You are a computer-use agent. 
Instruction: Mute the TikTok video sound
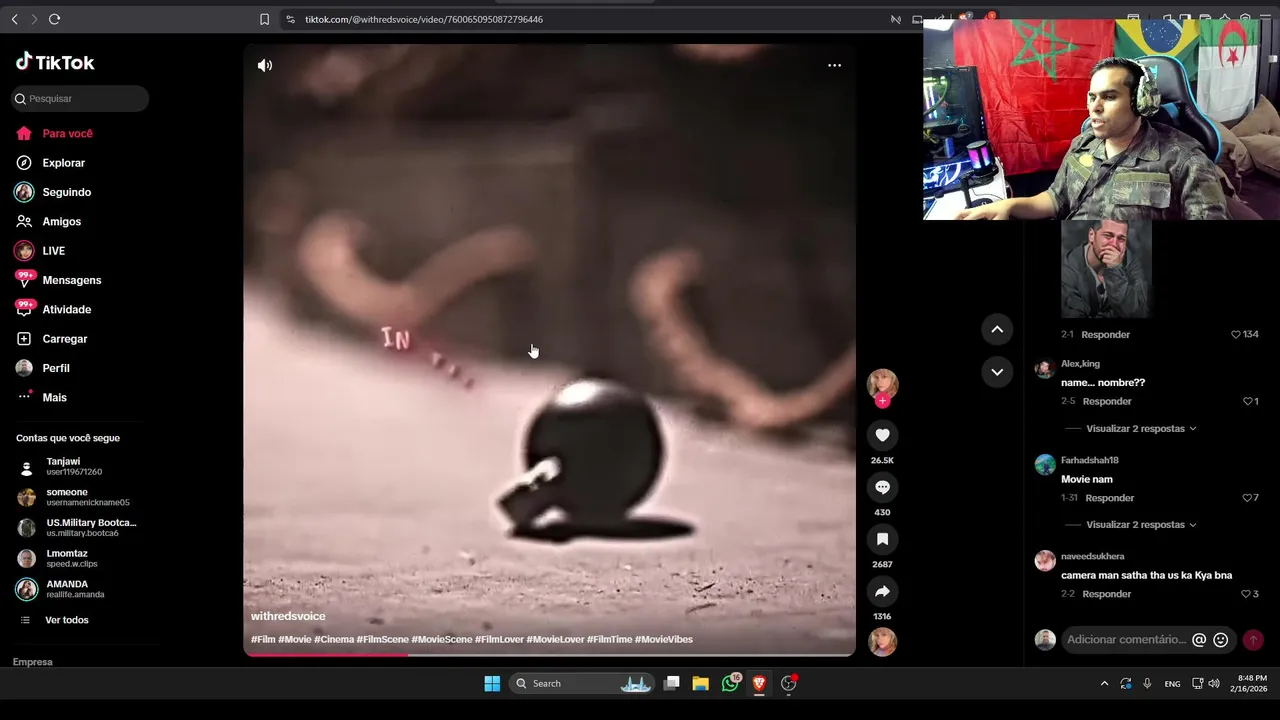point(265,65)
